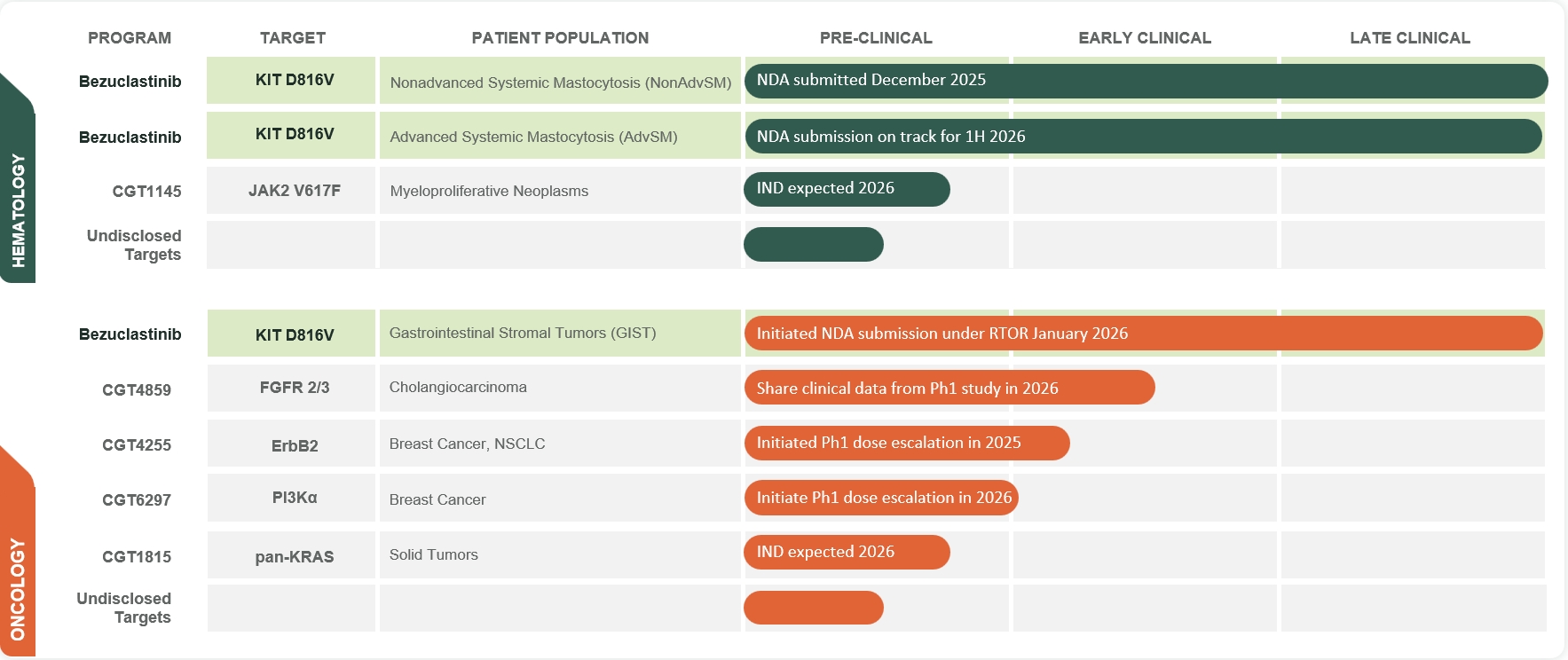This screenshot has height=660, width=1568.
Task: Click the PROGRAM column header
Action: [130, 38]
